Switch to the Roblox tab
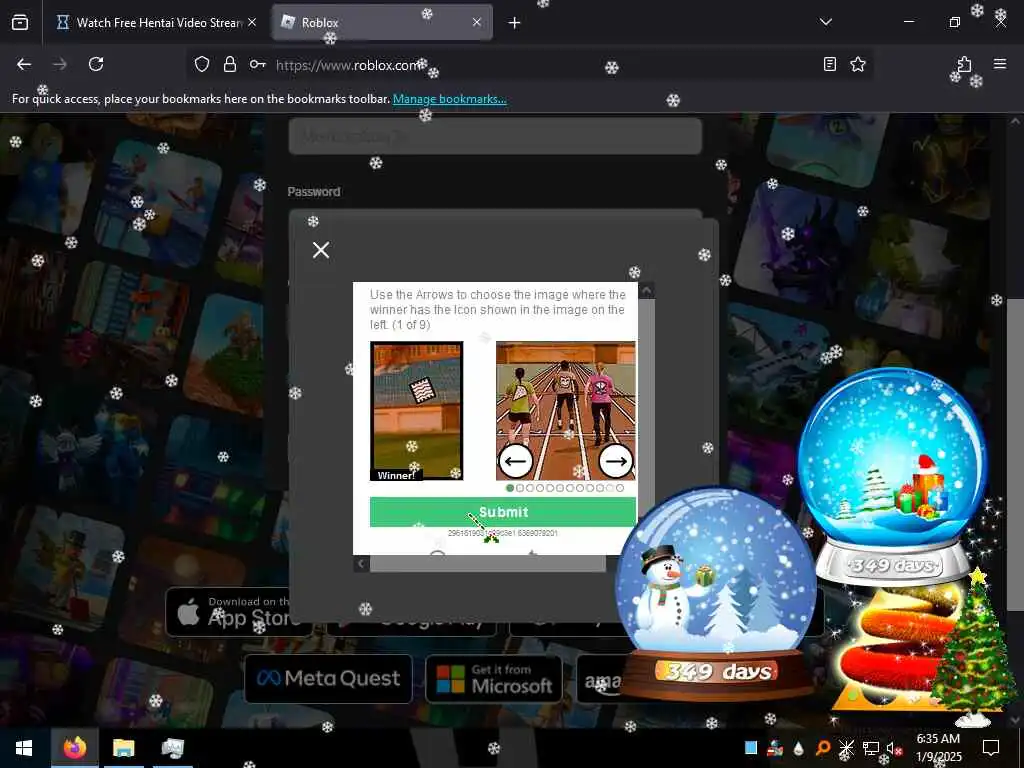The height and width of the screenshot is (768, 1024). (383, 23)
